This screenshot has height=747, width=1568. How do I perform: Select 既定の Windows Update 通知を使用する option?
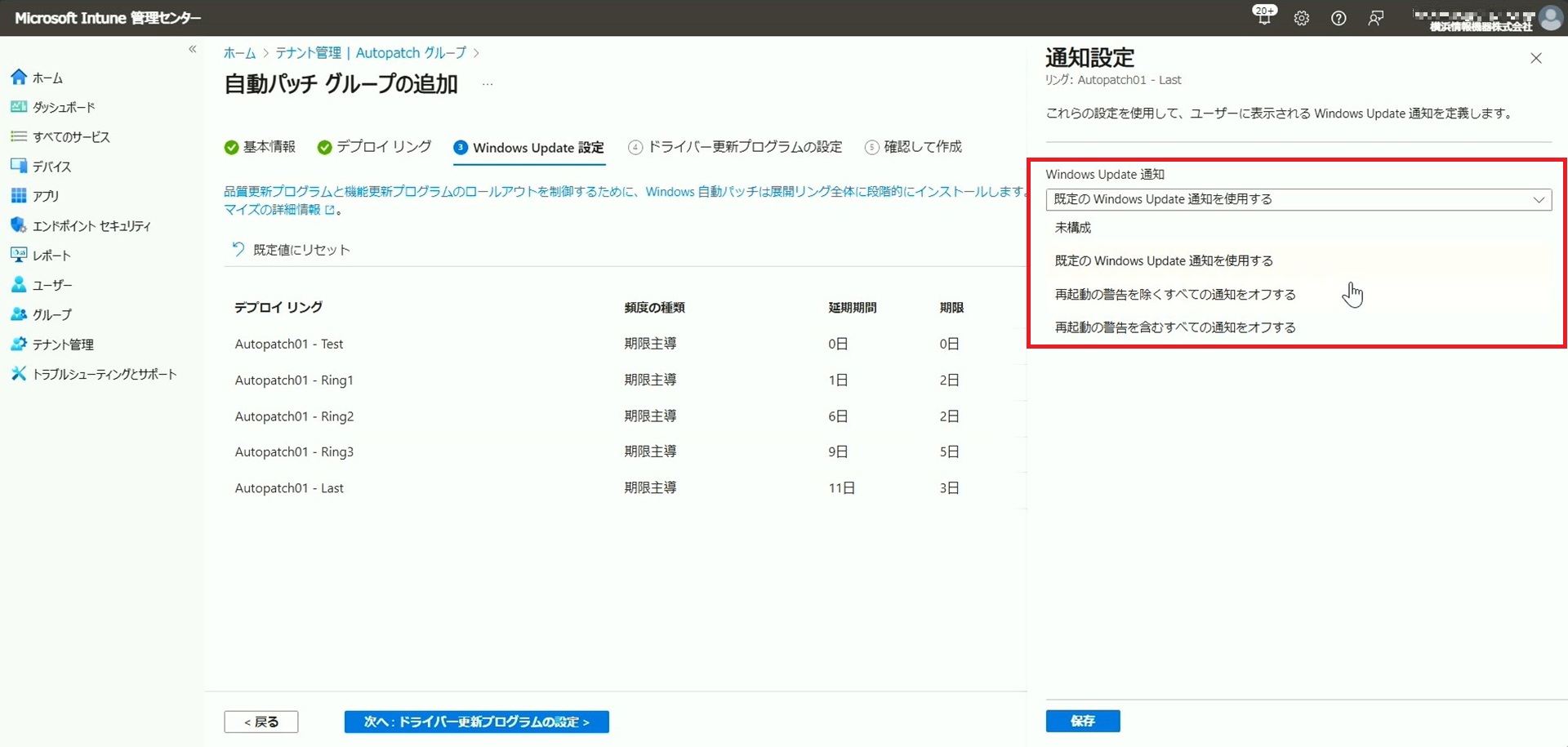[x=1298, y=261]
